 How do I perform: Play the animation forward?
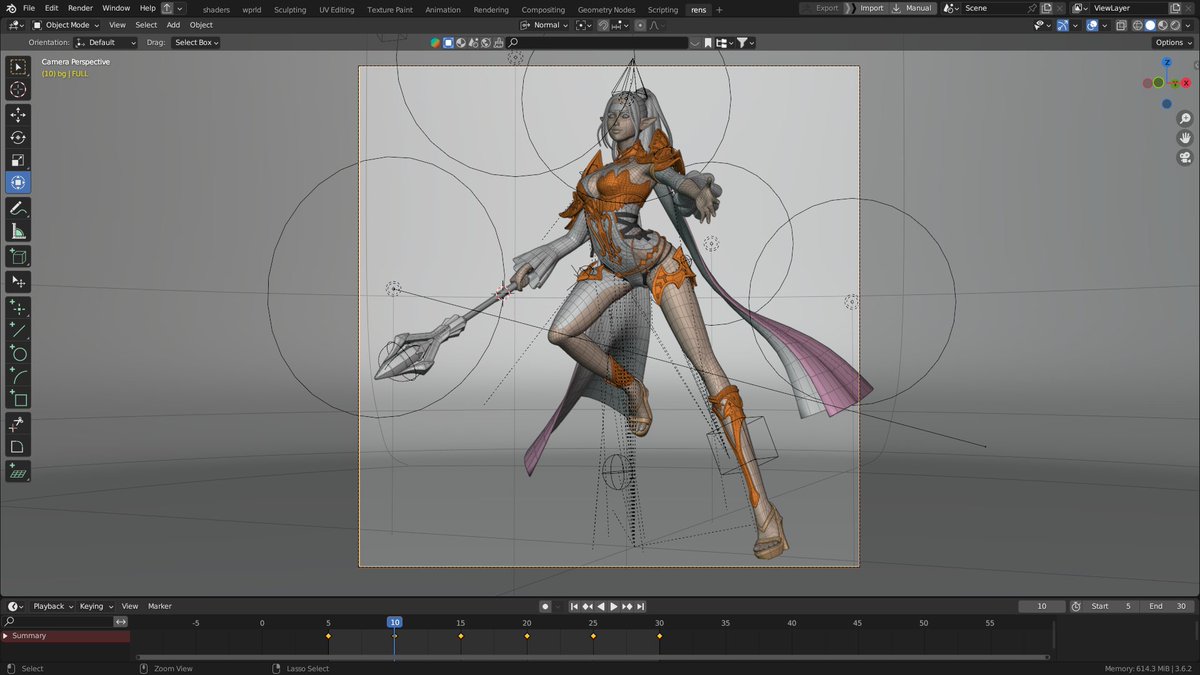point(614,606)
